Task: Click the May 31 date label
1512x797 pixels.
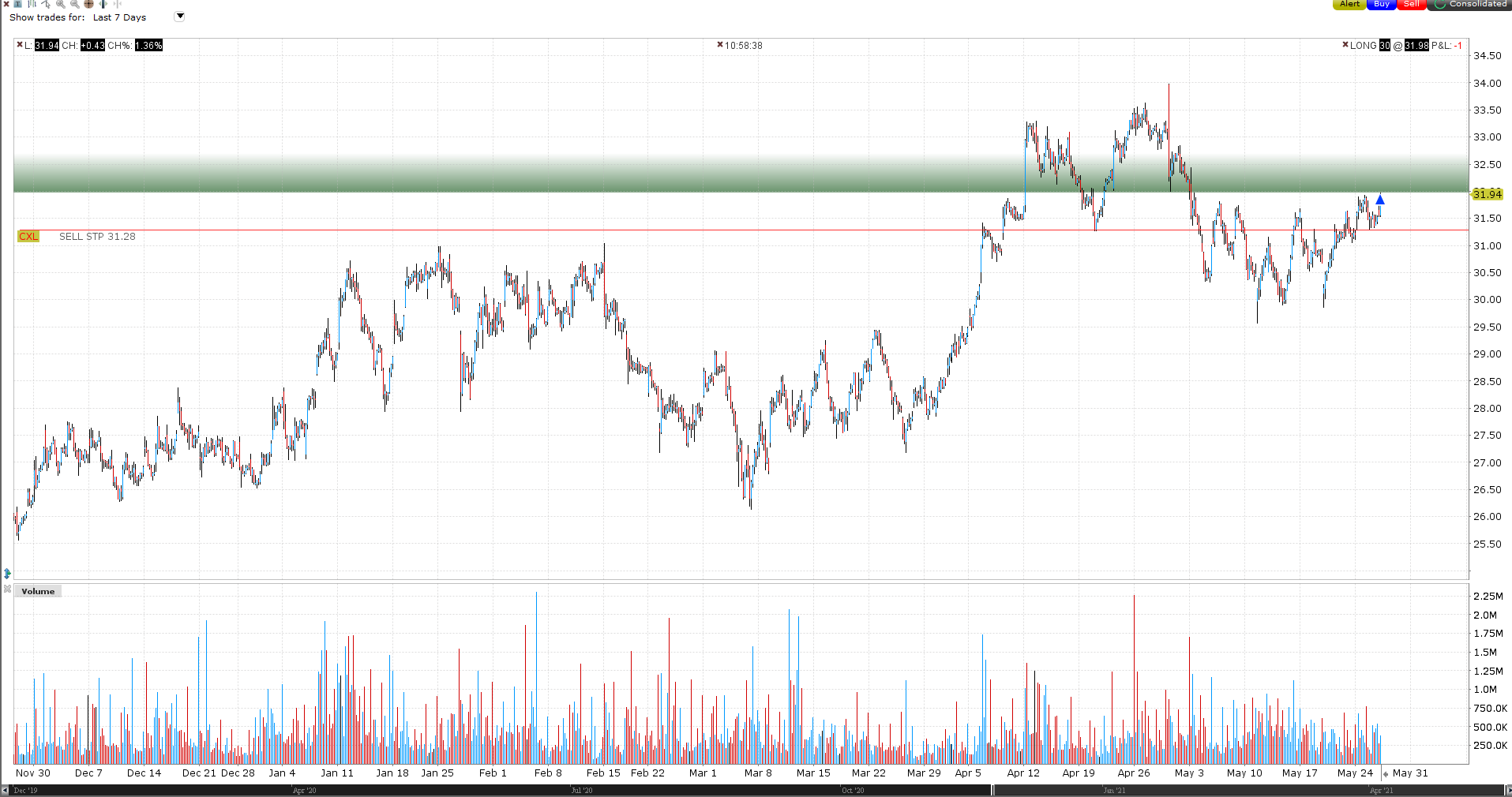Action: pyautogui.click(x=1410, y=773)
